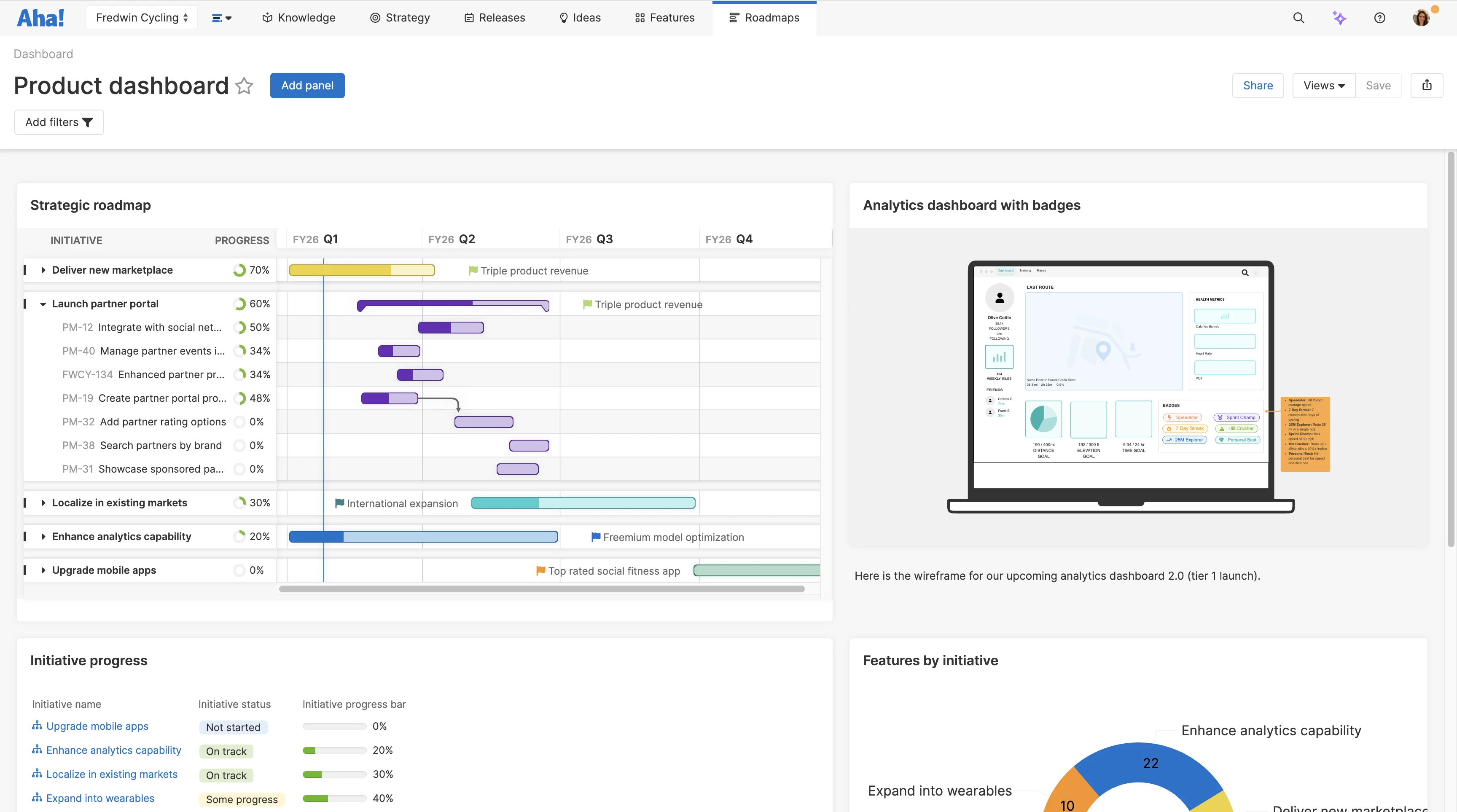Click the Ideas lightbulb icon
Image resolution: width=1457 pixels, height=812 pixels.
pyautogui.click(x=564, y=18)
